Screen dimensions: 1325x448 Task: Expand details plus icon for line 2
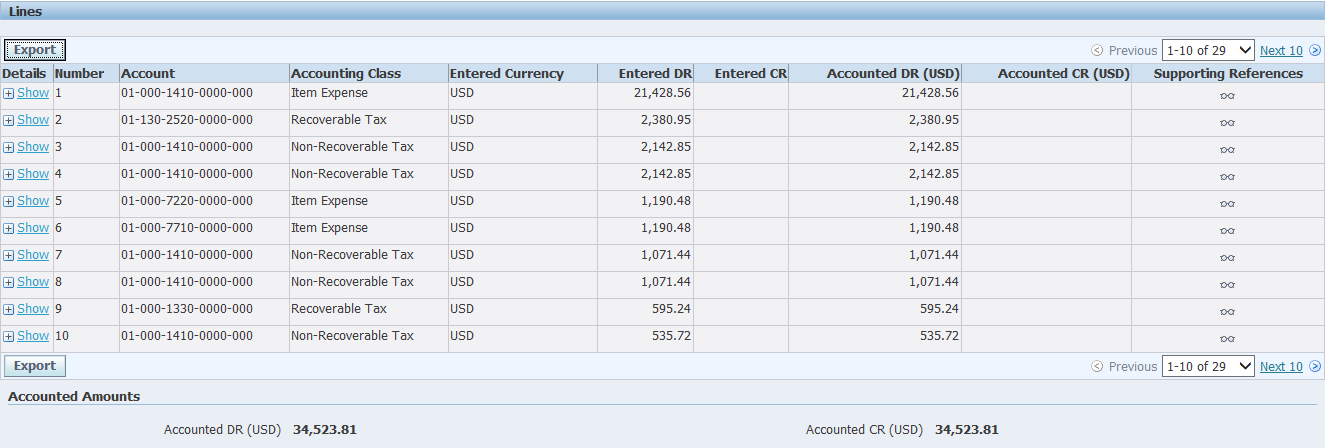8,120
